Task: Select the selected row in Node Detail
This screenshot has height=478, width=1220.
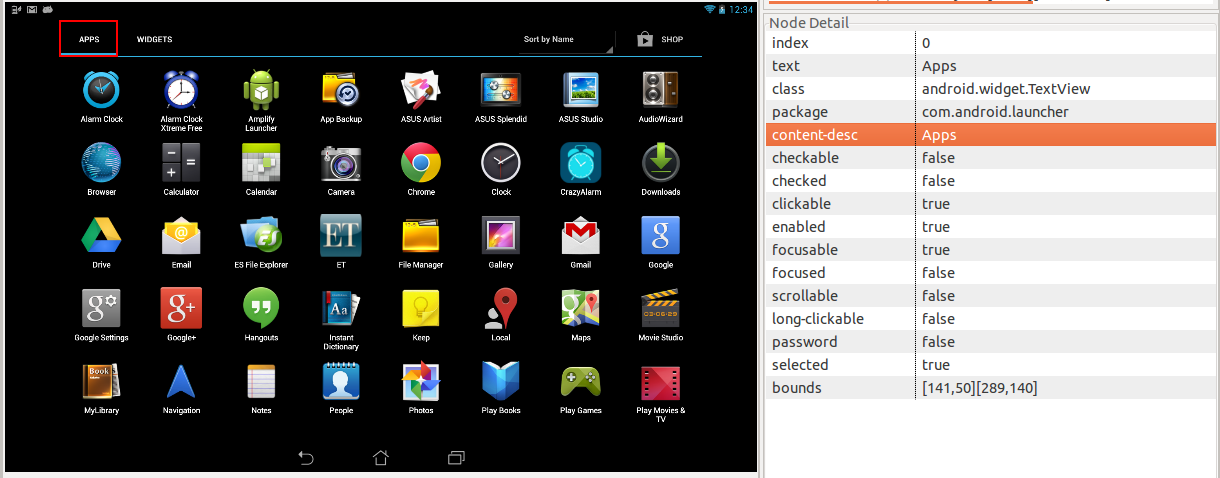Action: pos(991,364)
